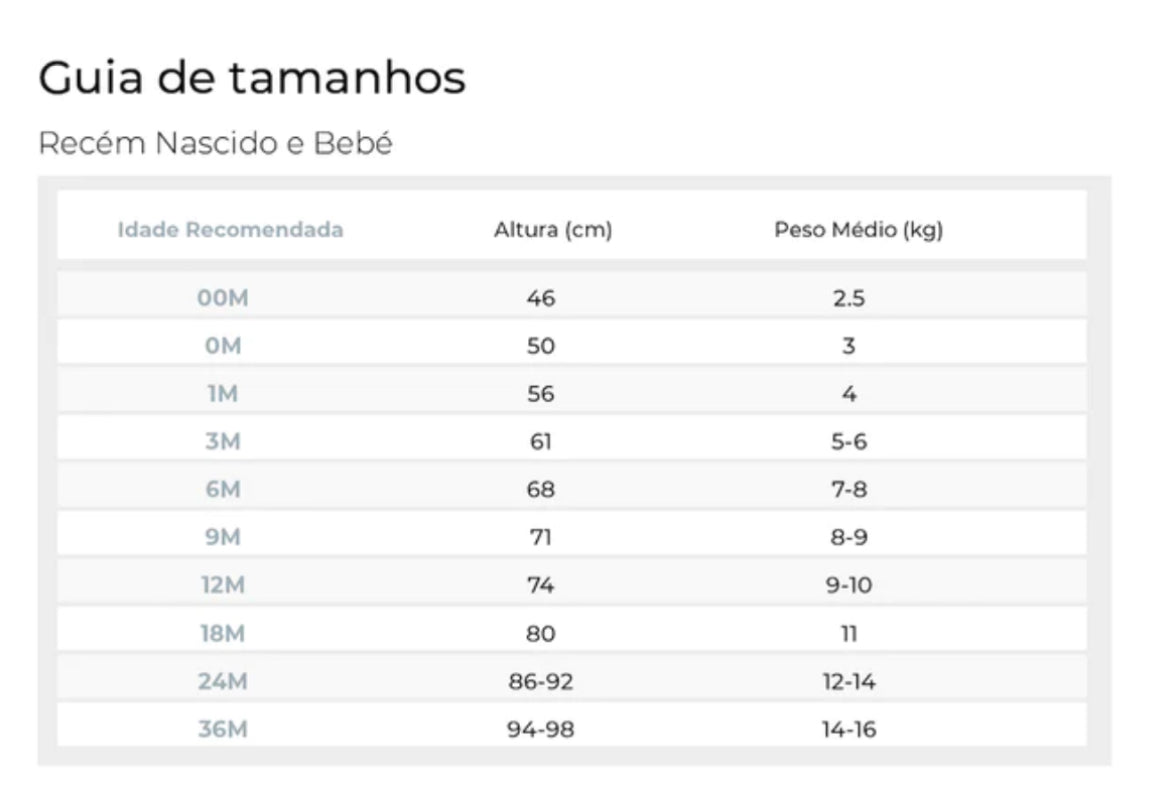Viewport: 1166px width, 789px height.
Task: Select the 36M size row label
Action: coord(223,730)
